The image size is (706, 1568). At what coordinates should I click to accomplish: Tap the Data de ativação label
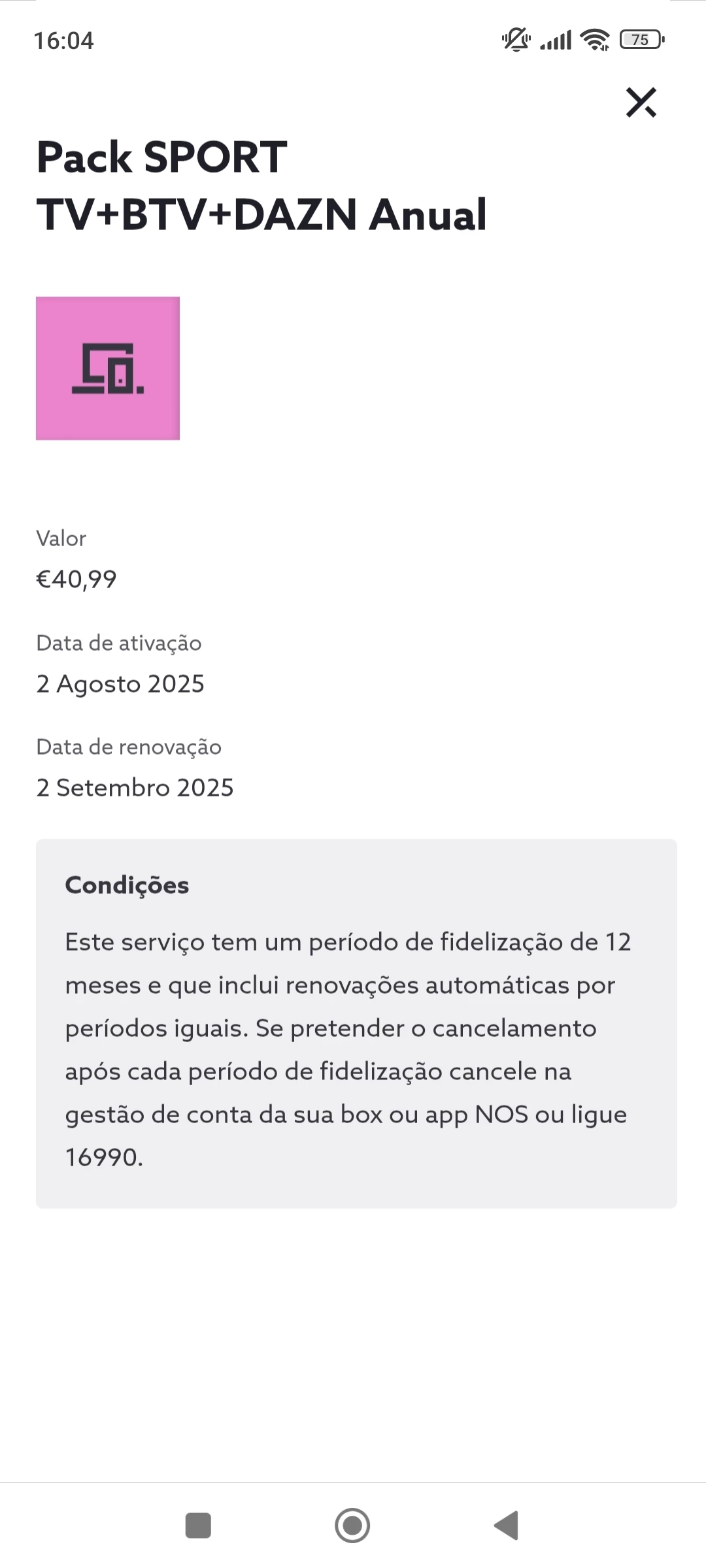(119, 643)
